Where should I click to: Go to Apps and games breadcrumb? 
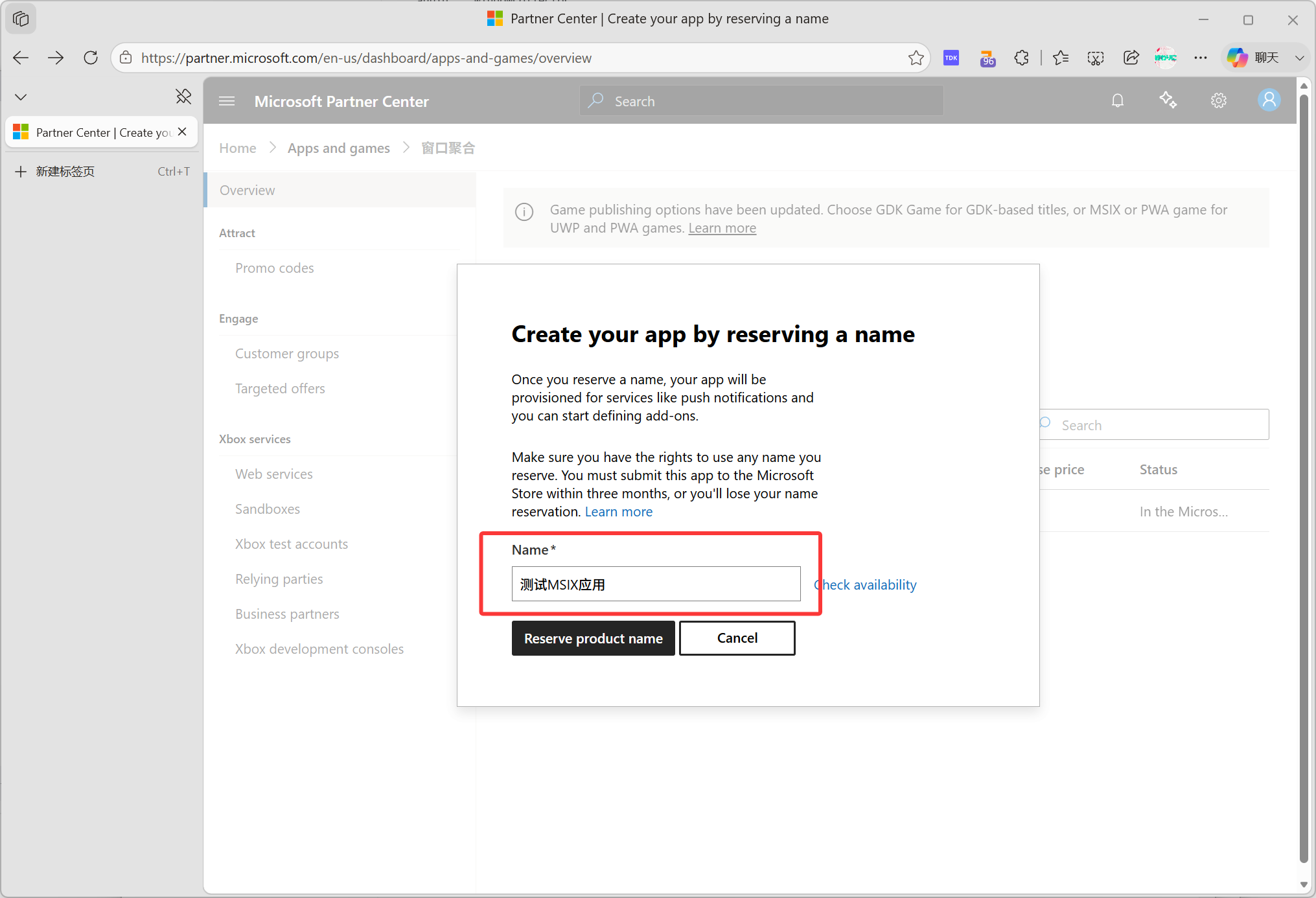pos(339,148)
